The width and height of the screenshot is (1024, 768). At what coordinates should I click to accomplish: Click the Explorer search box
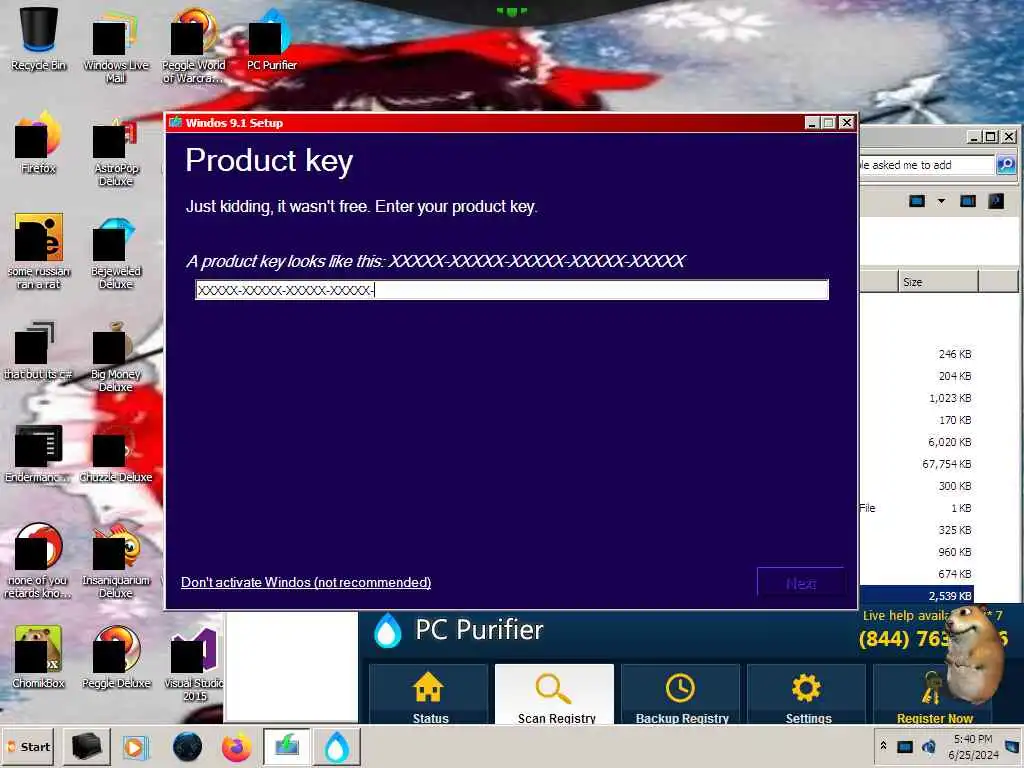[x=927, y=165]
